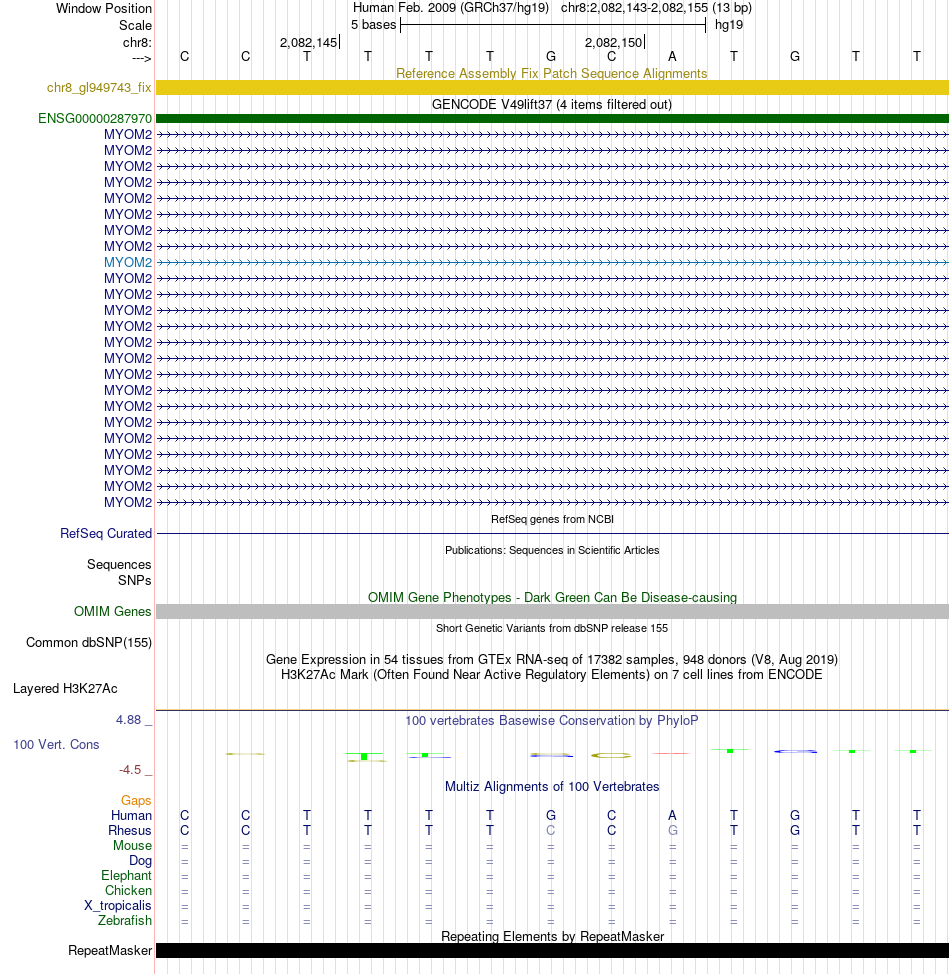Viewport: 950px width, 974px height.
Task: Click the Elephant species label
Action: pos(126,875)
